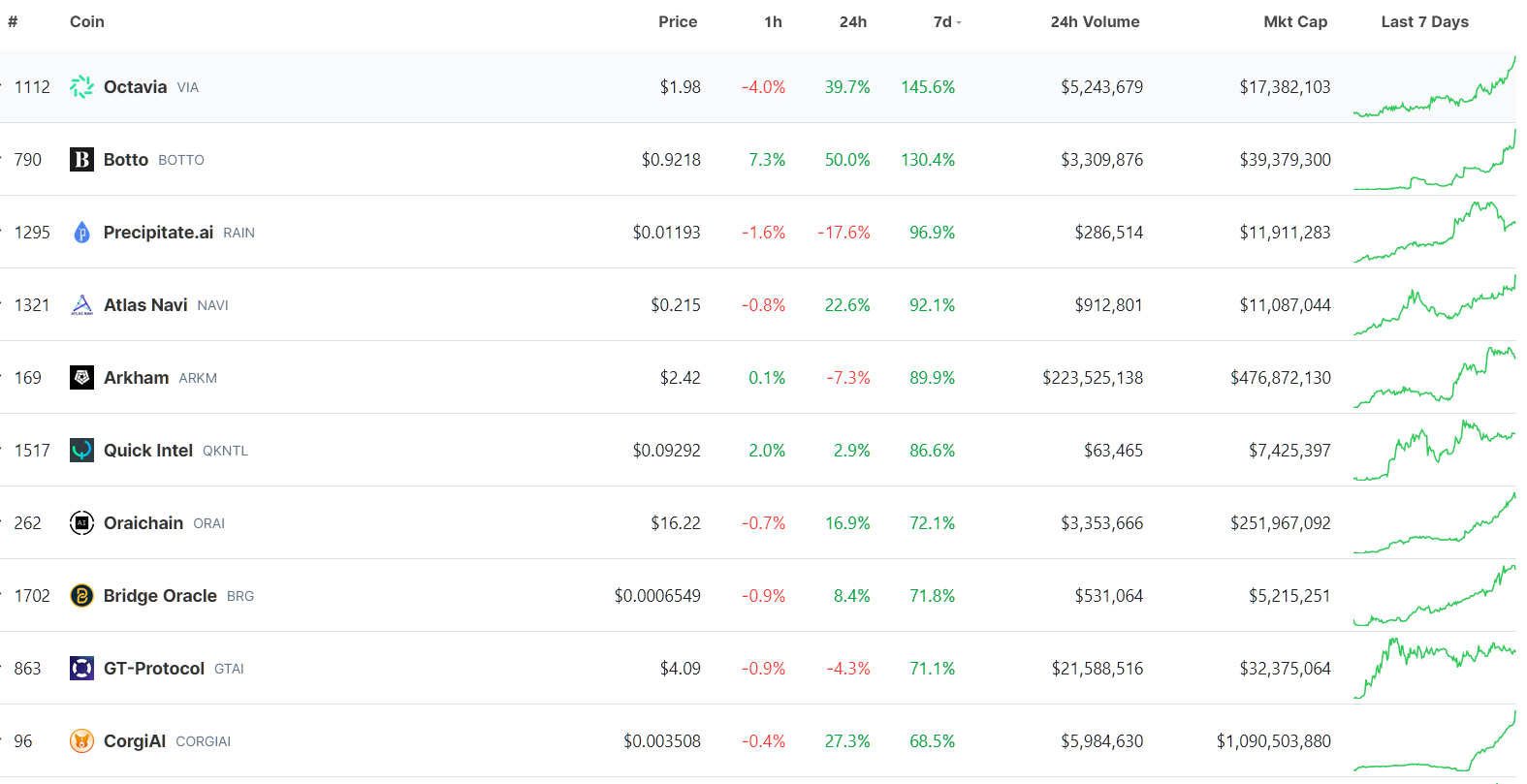Open Precipitate.ai's 7-day sparkline chart
The width and height of the screenshot is (1527, 784).
pos(1434,233)
